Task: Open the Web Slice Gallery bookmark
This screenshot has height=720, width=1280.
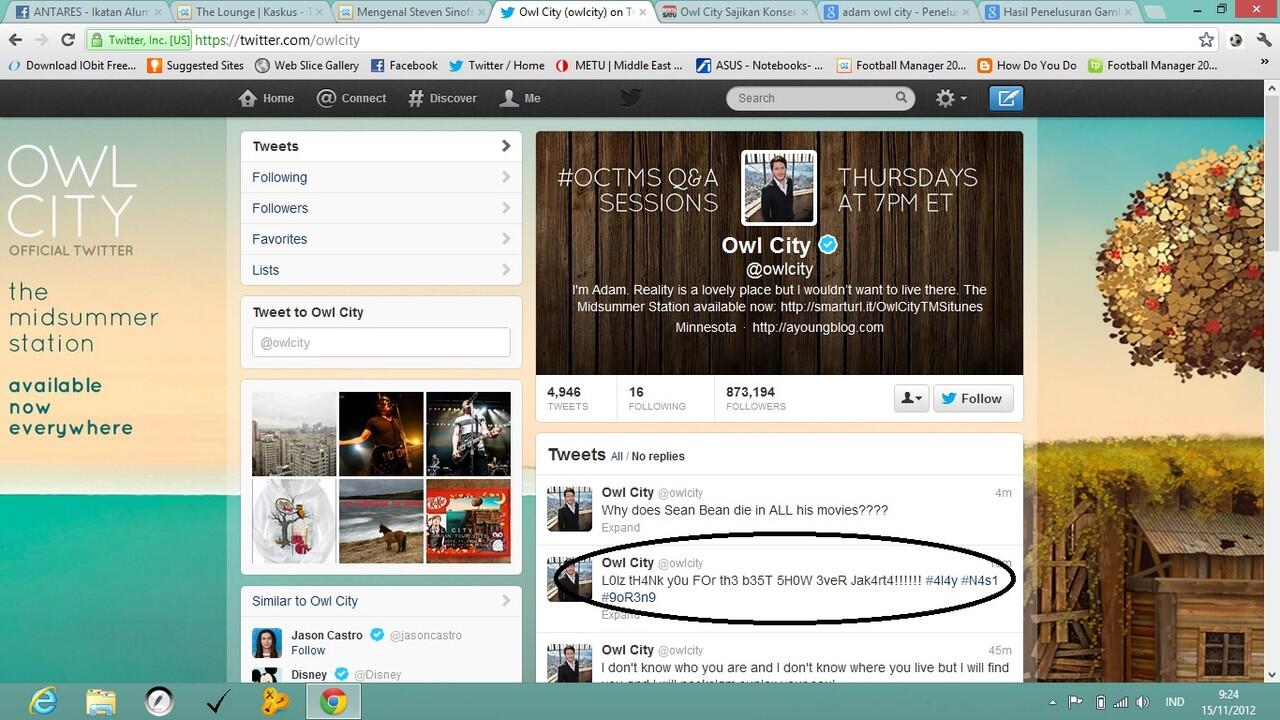Action: 307,65
